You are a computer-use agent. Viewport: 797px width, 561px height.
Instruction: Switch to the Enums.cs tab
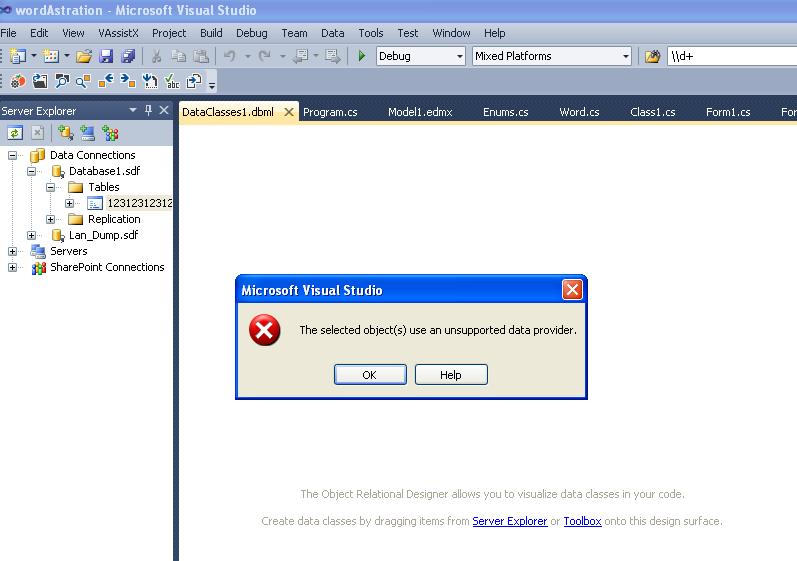(x=505, y=112)
